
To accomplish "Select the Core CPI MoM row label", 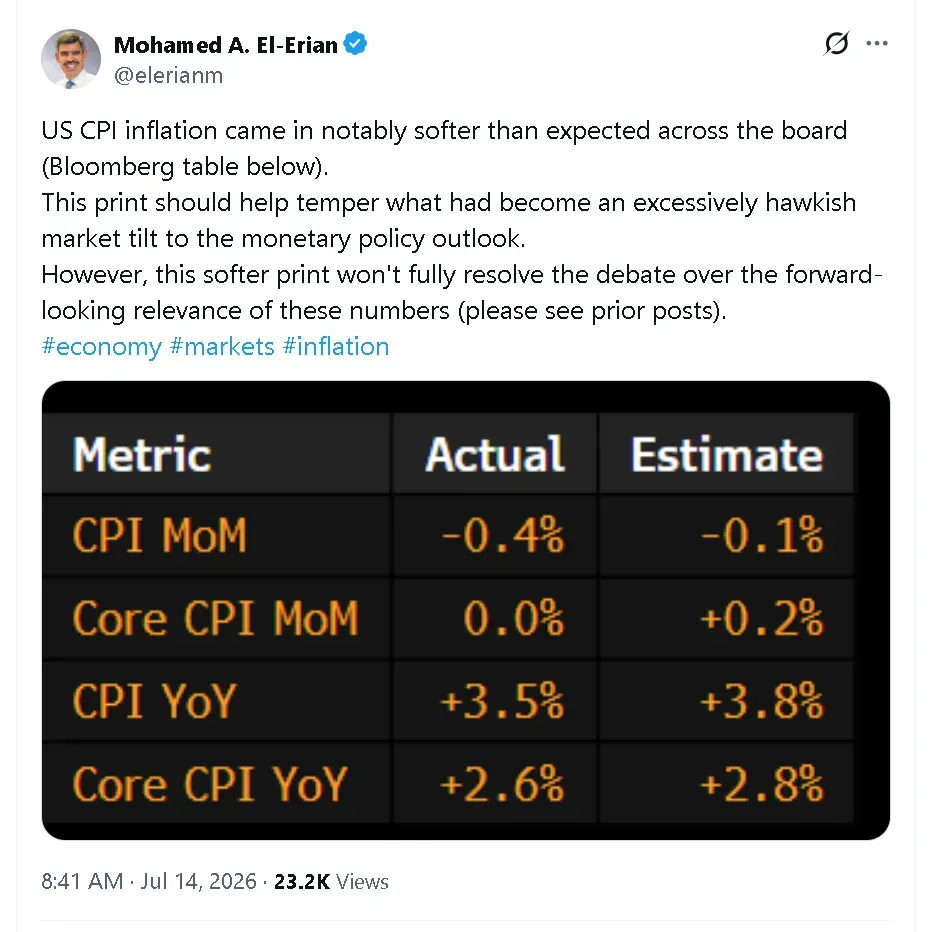I will [x=215, y=618].
